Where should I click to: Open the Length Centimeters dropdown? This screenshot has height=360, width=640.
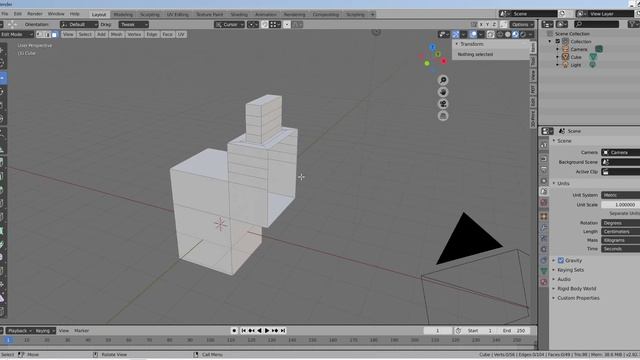620,231
